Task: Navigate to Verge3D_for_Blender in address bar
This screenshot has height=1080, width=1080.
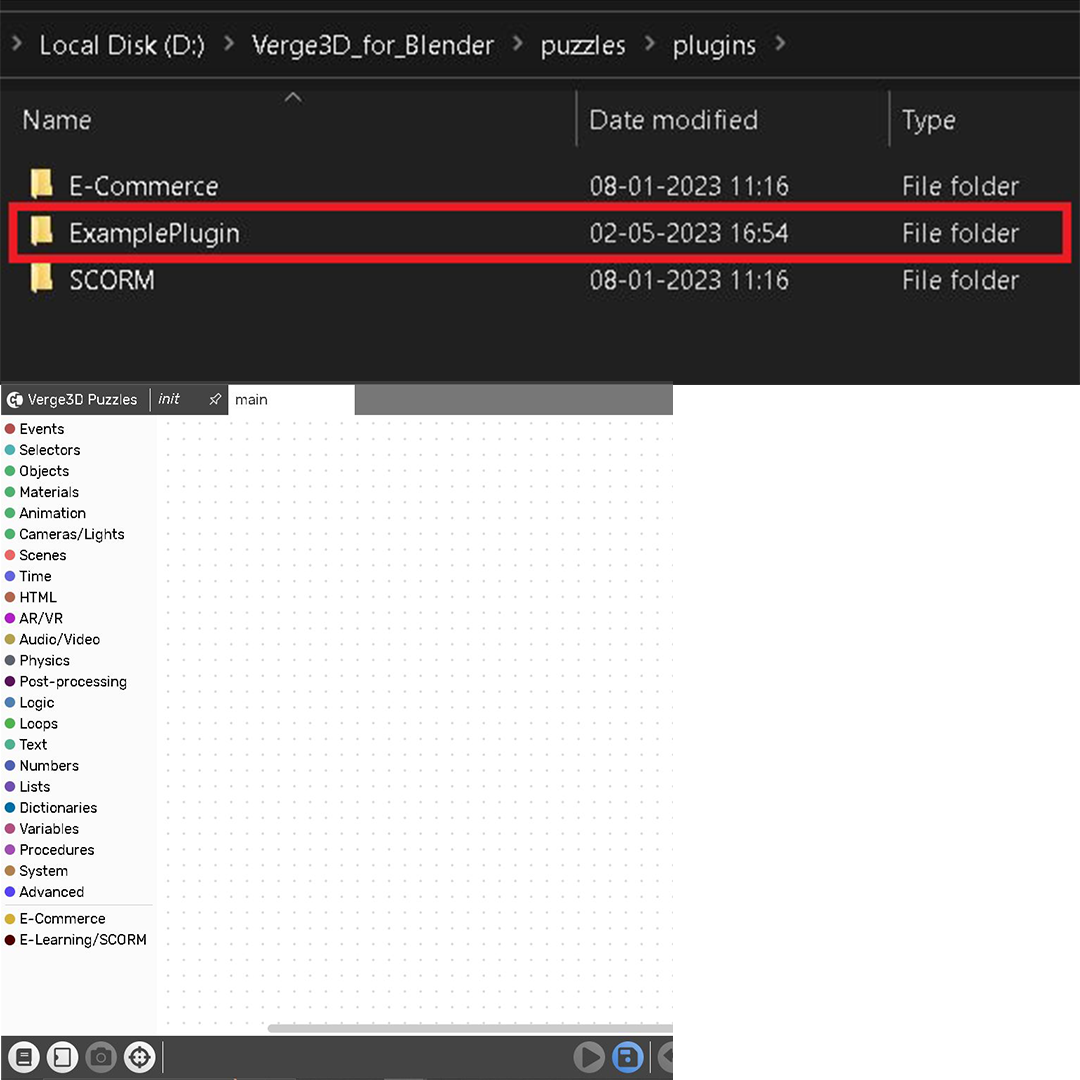Action: pos(373,45)
